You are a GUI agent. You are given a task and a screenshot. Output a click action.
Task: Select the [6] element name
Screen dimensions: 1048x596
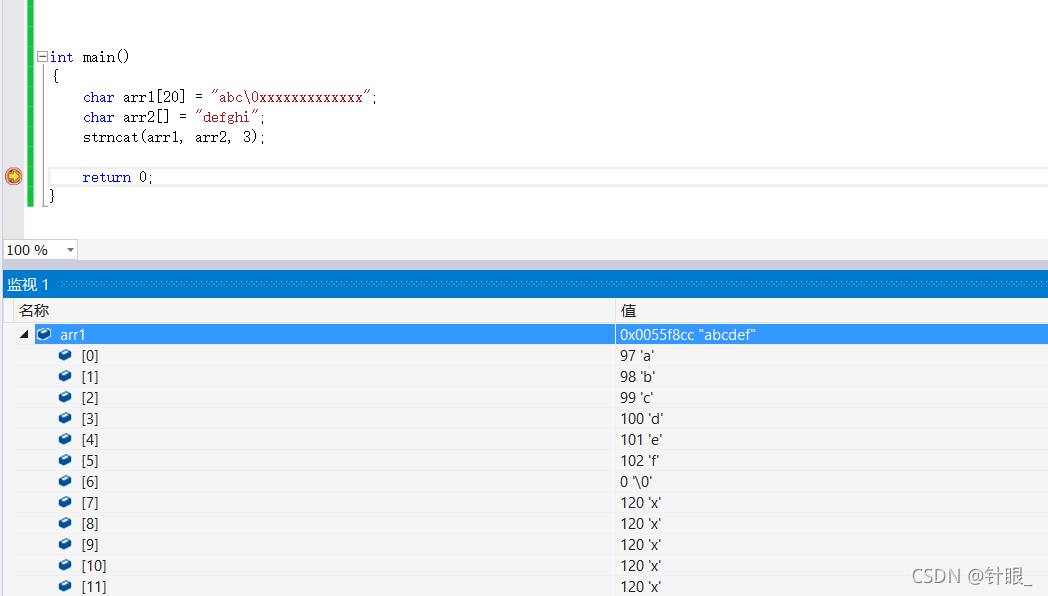pyautogui.click(x=90, y=482)
